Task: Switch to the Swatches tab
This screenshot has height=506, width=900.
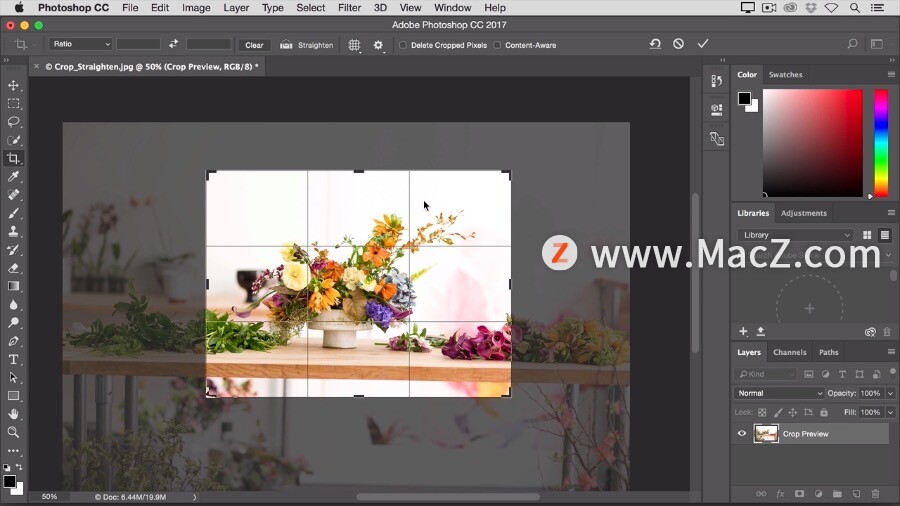Action: pyautogui.click(x=785, y=75)
